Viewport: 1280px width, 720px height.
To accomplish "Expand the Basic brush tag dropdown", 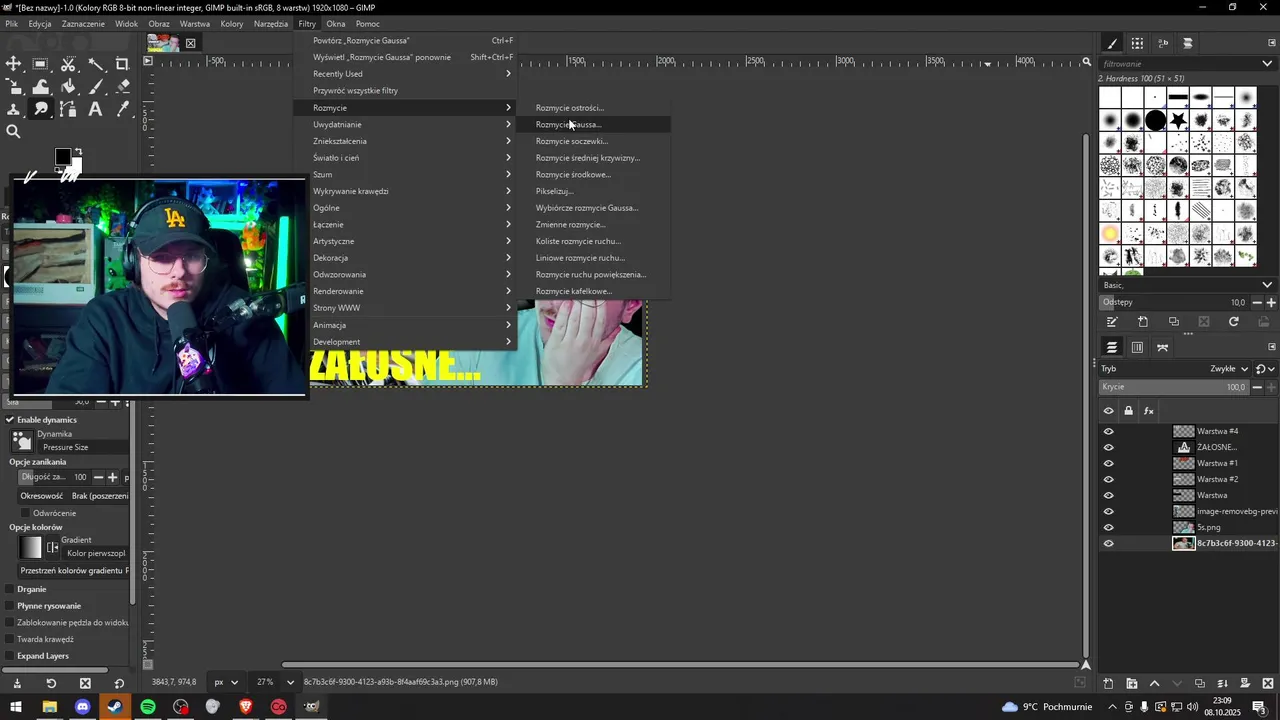I will pyautogui.click(x=1267, y=285).
